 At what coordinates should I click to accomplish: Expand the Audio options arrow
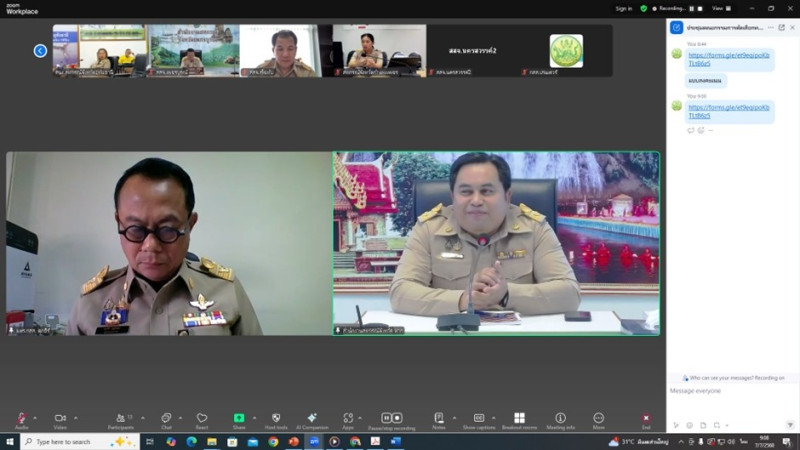click(35, 418)
